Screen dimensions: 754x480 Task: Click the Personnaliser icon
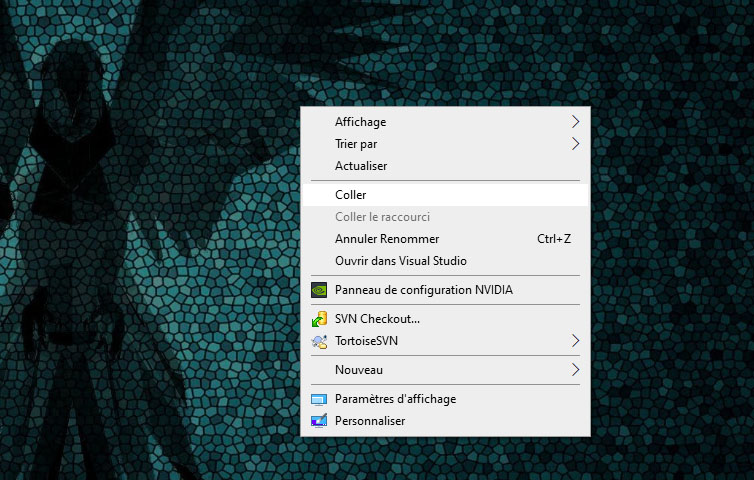point(319,422)
